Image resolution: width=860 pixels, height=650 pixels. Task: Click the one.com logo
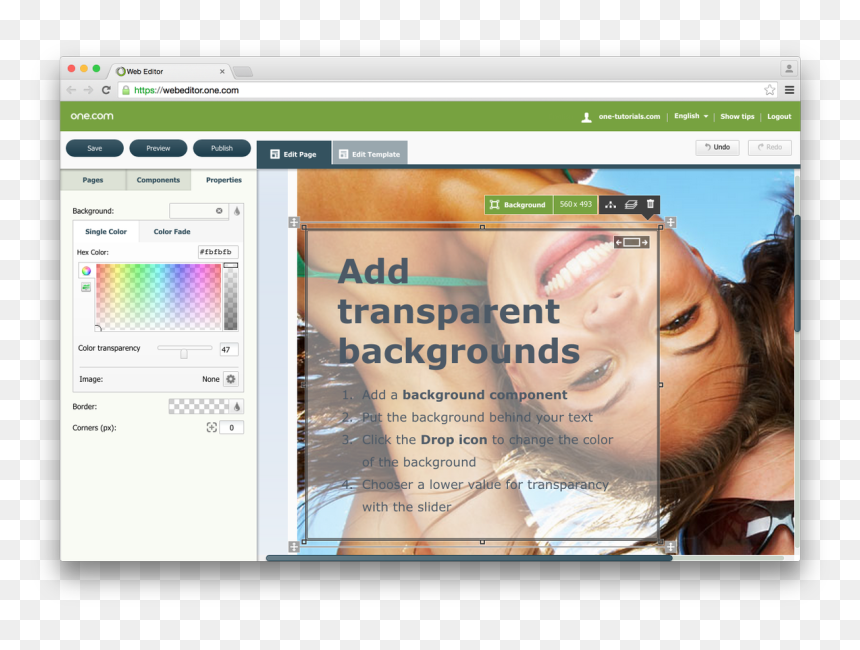[x=92, y=116]
